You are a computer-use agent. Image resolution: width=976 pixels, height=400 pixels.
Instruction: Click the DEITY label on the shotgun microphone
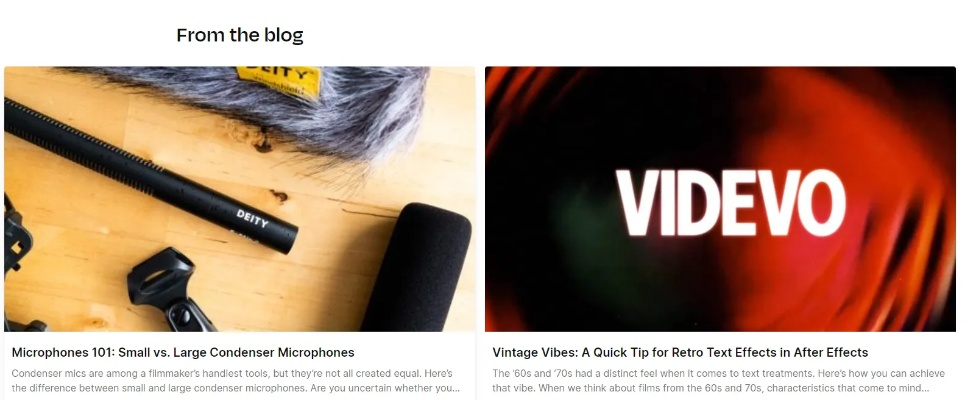pos(252,219)
